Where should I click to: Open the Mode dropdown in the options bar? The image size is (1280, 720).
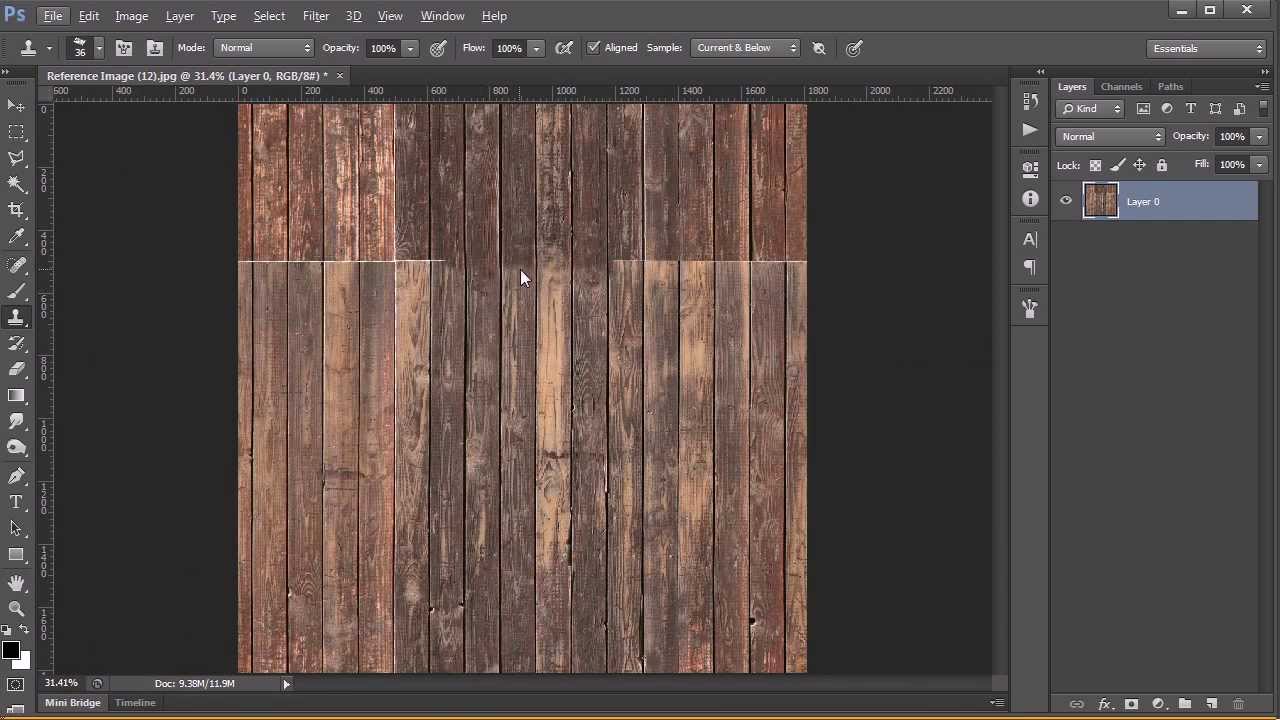point(265,47)
